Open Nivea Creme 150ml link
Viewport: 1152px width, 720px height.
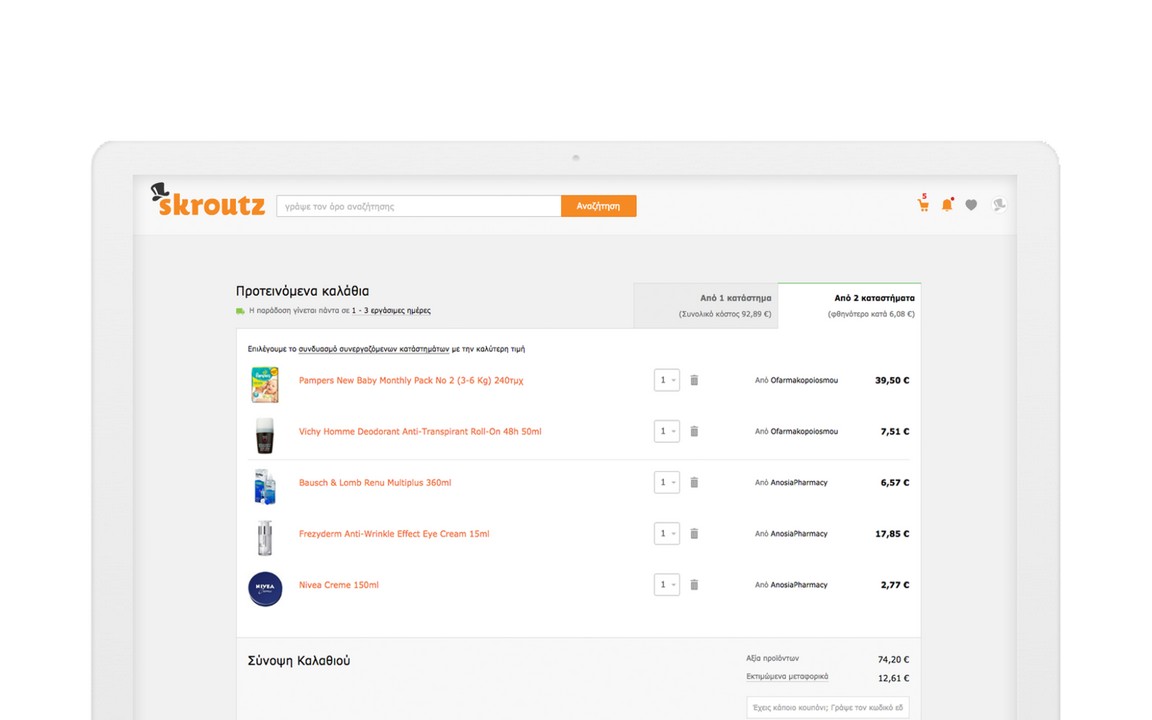(339, 585)
